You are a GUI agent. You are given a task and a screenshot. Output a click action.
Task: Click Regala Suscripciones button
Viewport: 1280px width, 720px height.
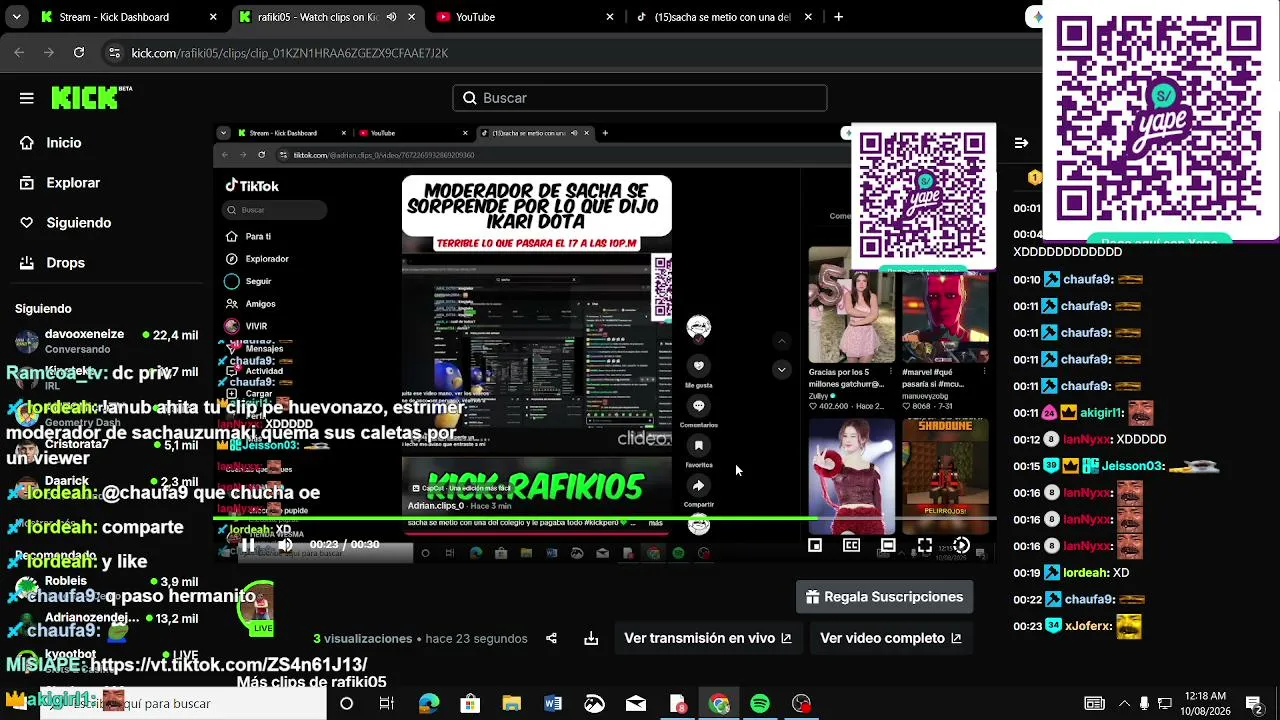pos(884,597)
